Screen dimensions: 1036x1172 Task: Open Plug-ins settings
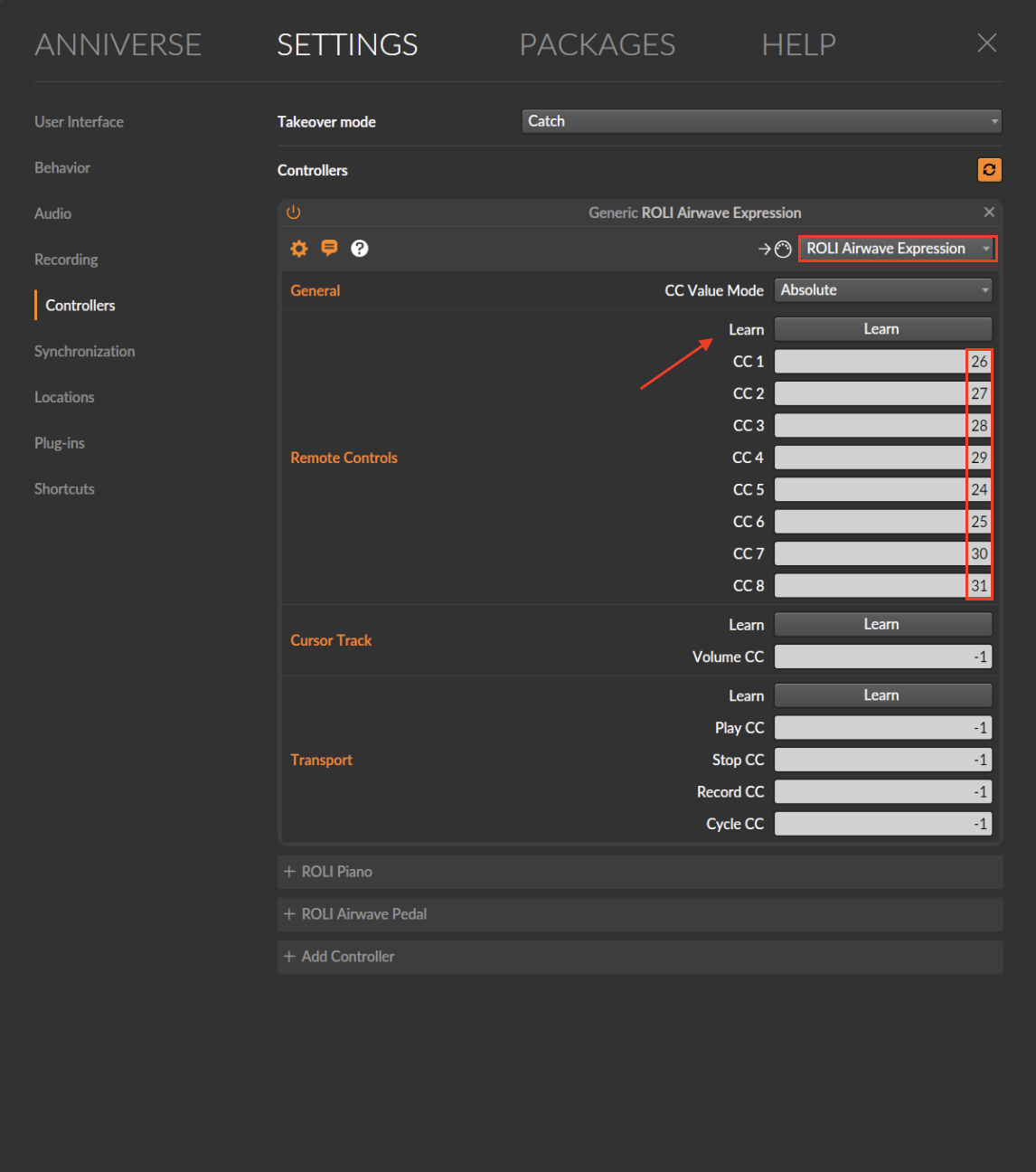pos(60,443)
